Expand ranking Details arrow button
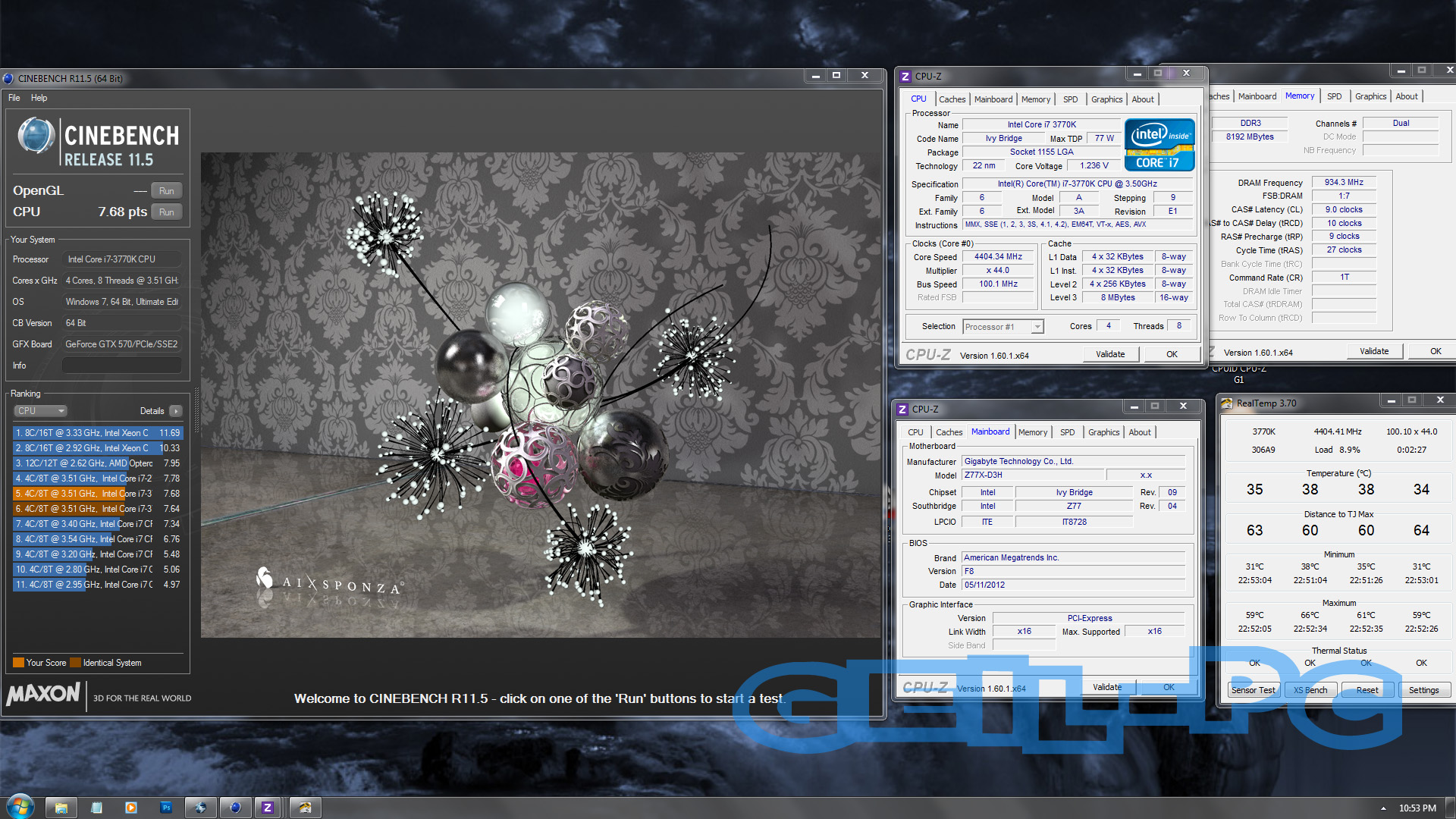Image resolution: width=1456 pixels, height=819 pixels. pyautogui.click(x=176, y=411)
